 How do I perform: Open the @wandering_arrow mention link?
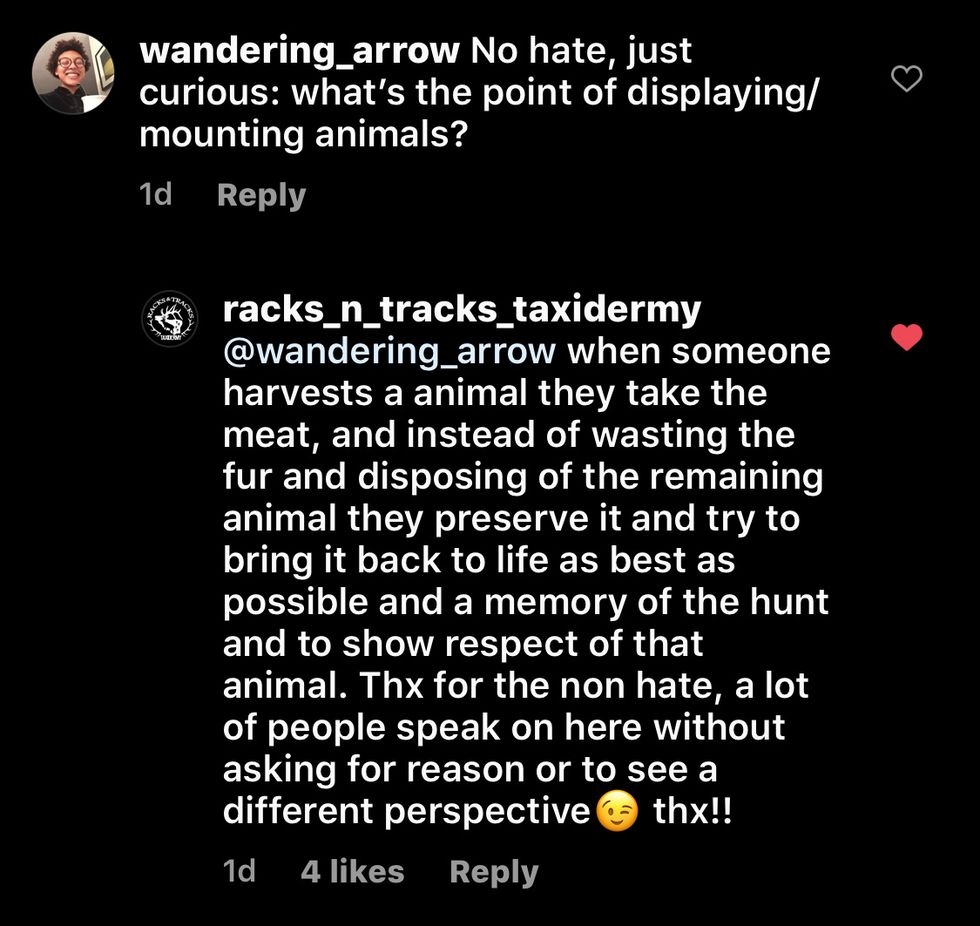tap(389, 352)
